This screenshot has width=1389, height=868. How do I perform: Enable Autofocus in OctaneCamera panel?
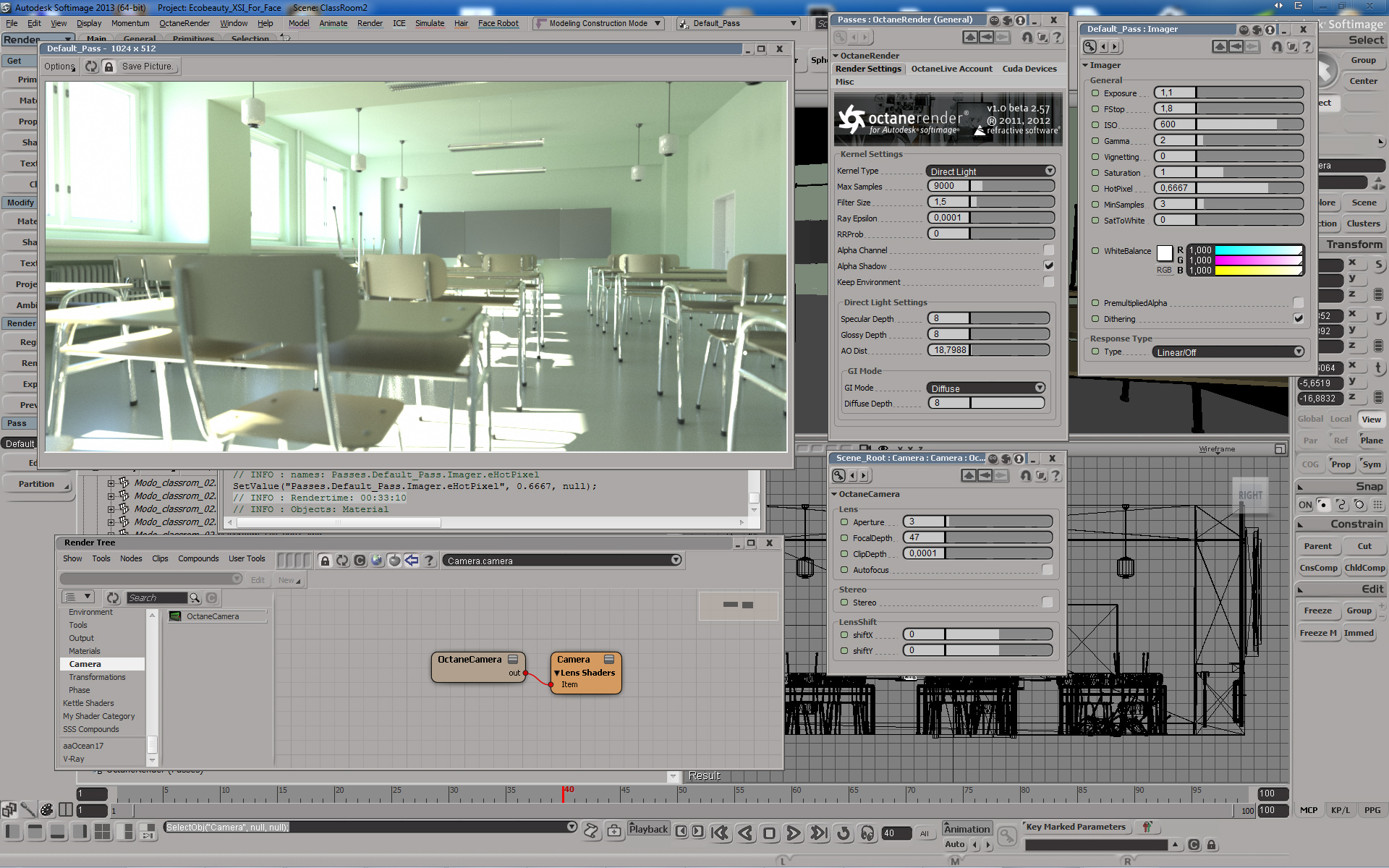coord(1047,570)
